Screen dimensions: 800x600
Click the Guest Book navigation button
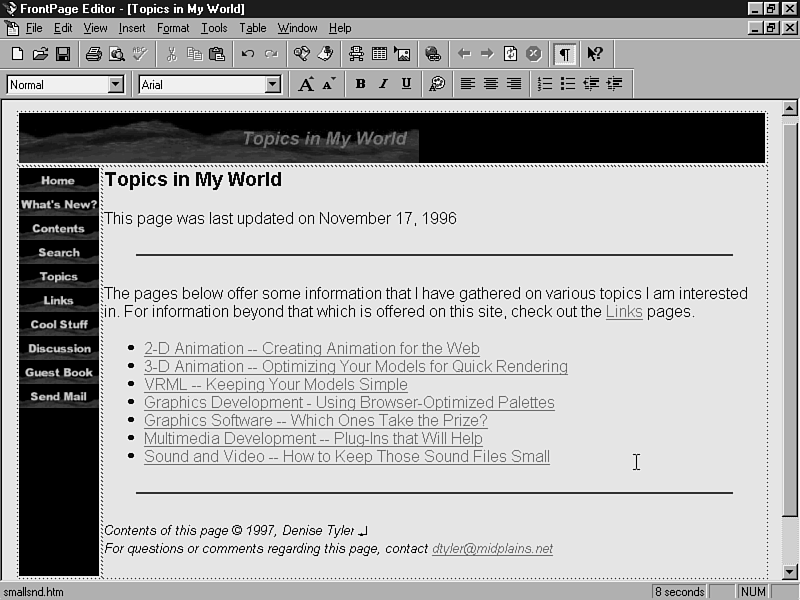pos(58,373)
